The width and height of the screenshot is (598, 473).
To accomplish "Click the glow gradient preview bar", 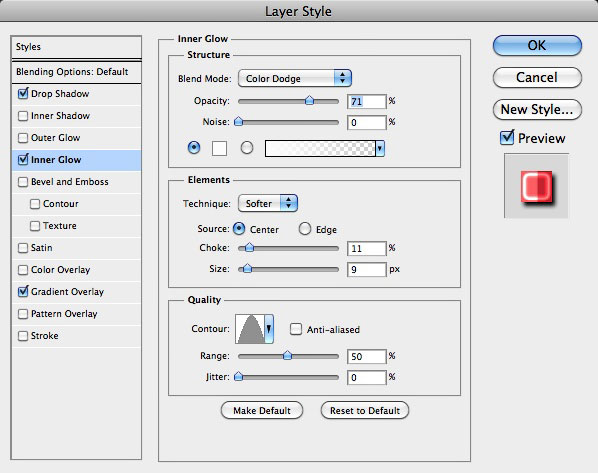I will 320,148.
